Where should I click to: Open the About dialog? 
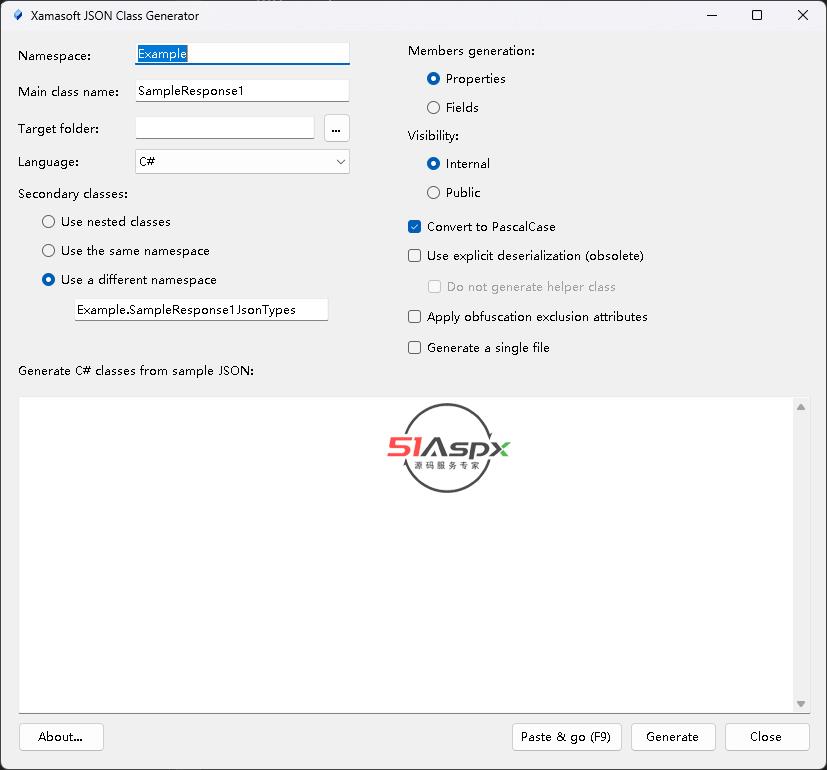61,737
